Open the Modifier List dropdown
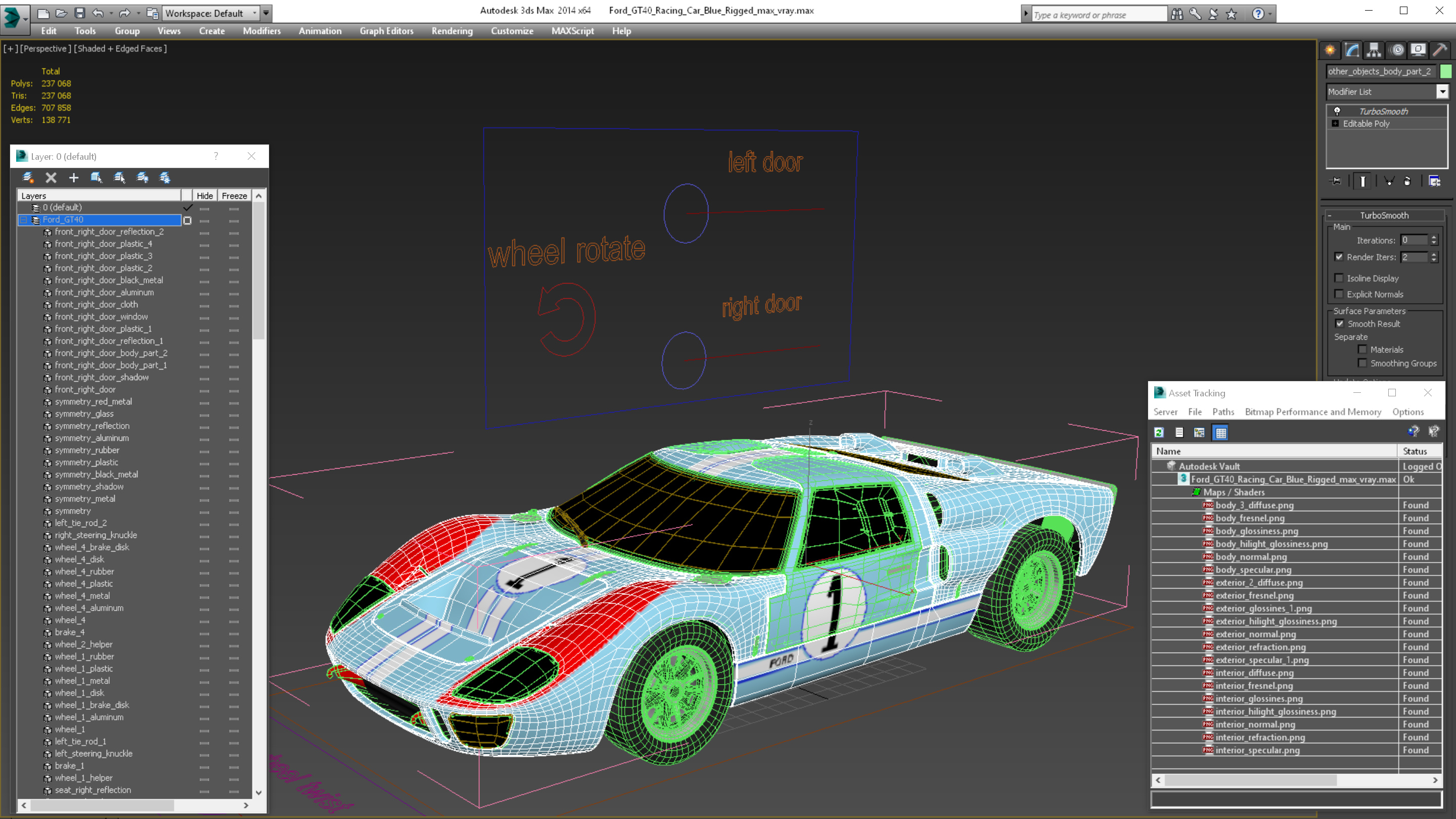The width and height of the screenshot is (1456, 819). point(1442,91)
